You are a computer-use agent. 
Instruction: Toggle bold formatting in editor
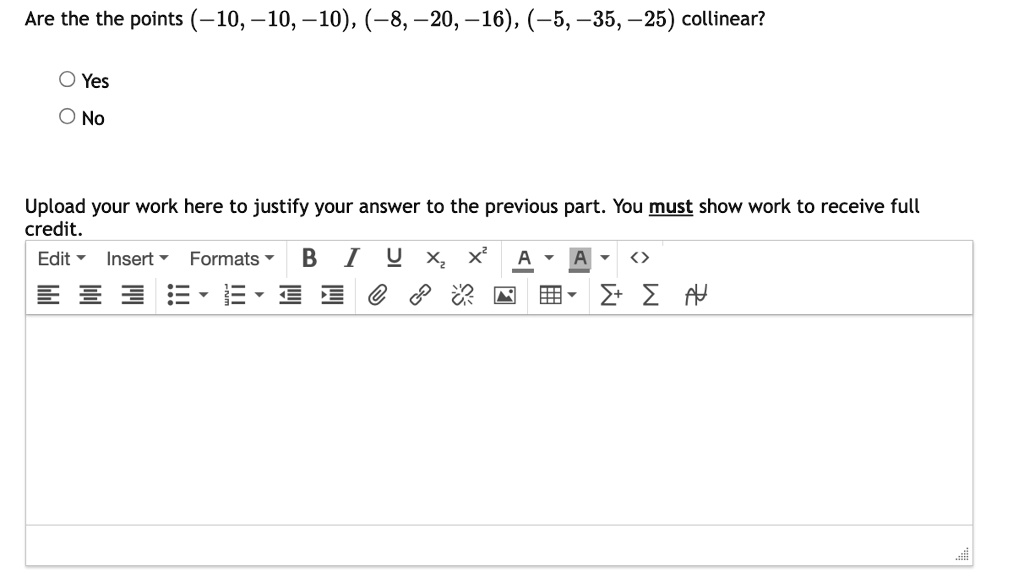click(310, 258)
